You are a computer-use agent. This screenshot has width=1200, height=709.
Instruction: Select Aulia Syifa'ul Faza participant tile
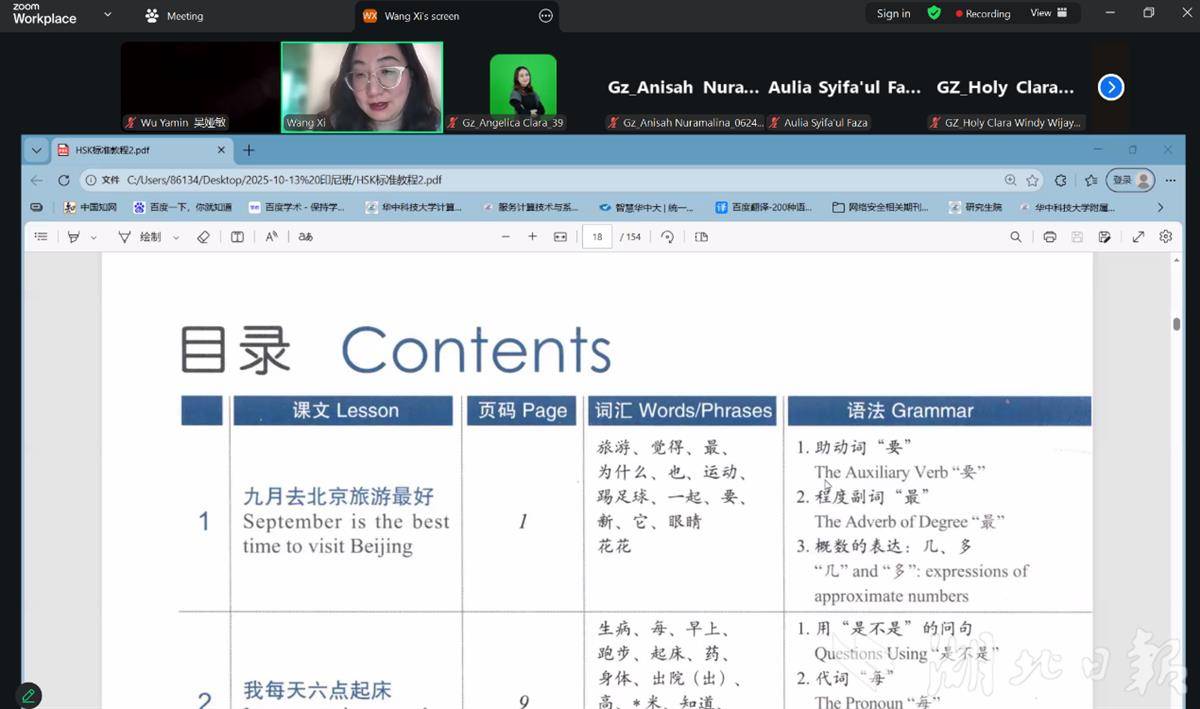click(x=845, y=87)
